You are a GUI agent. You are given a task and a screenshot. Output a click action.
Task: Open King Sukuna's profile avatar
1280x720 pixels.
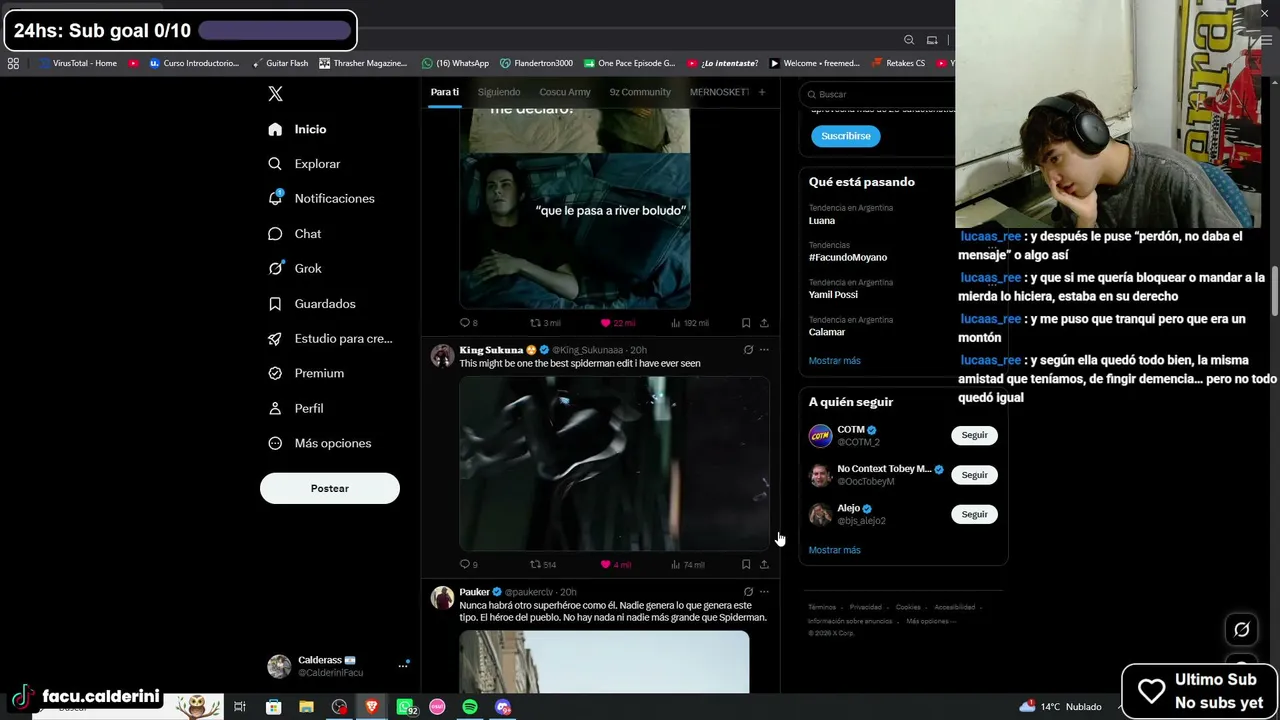pos(442,356)
